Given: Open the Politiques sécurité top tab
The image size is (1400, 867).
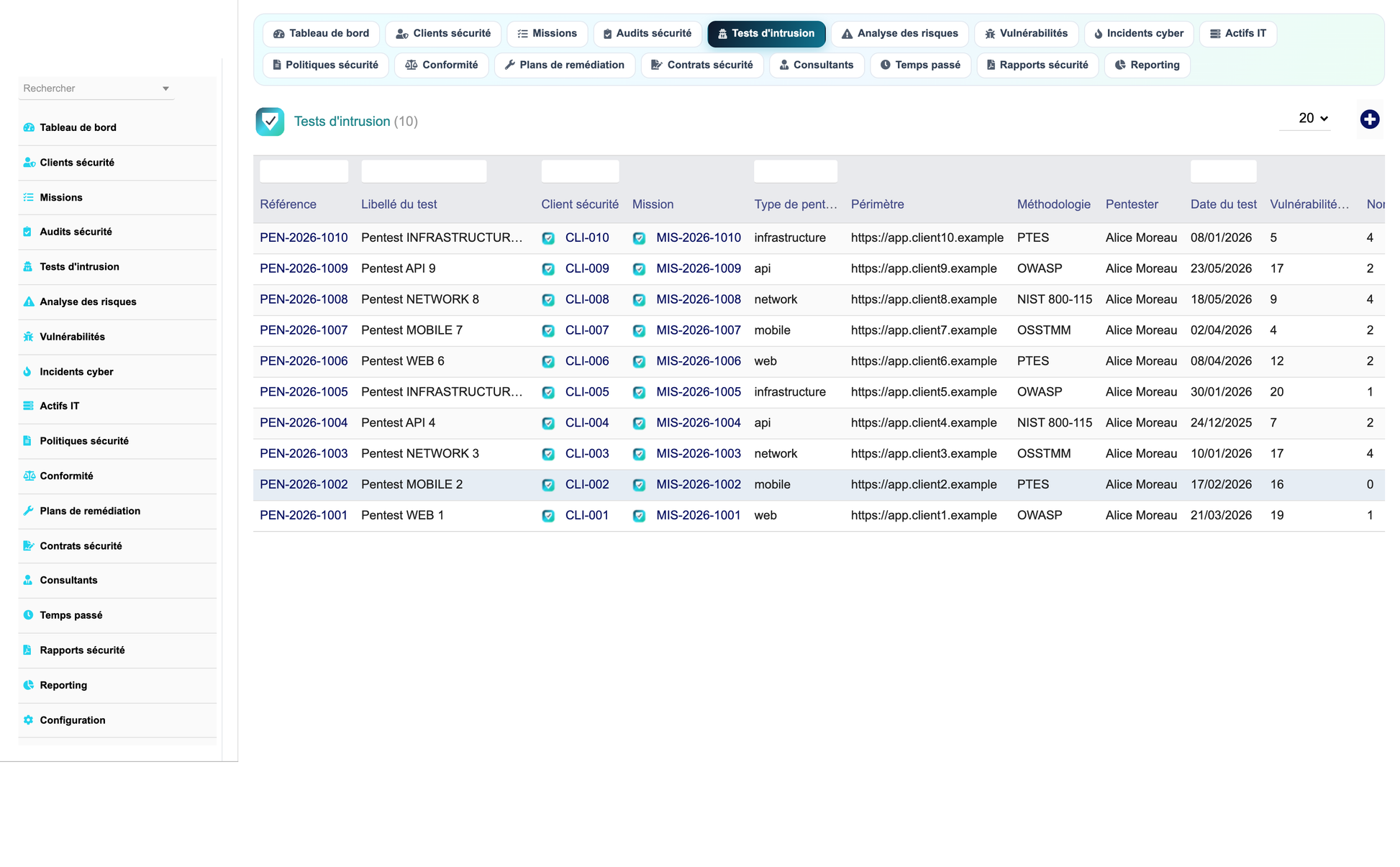Looking at the screenshot, I should pyautogui.click(x=325, y=65).
